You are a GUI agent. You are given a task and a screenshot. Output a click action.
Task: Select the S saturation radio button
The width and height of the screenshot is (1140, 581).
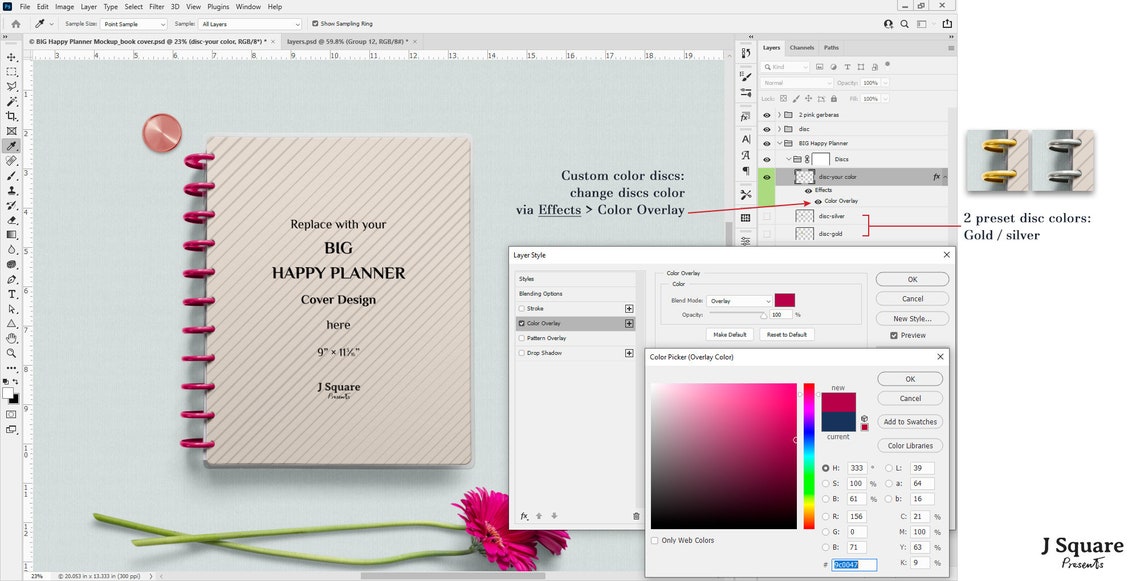(825, 484)
